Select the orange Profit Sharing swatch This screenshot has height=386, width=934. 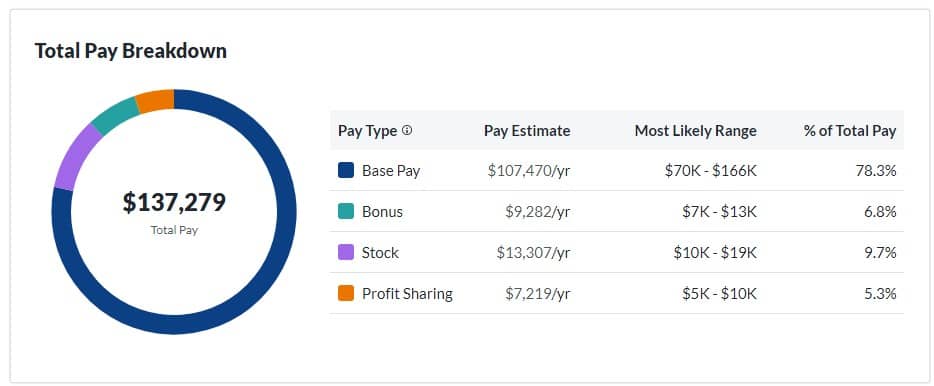coord(346,293)
